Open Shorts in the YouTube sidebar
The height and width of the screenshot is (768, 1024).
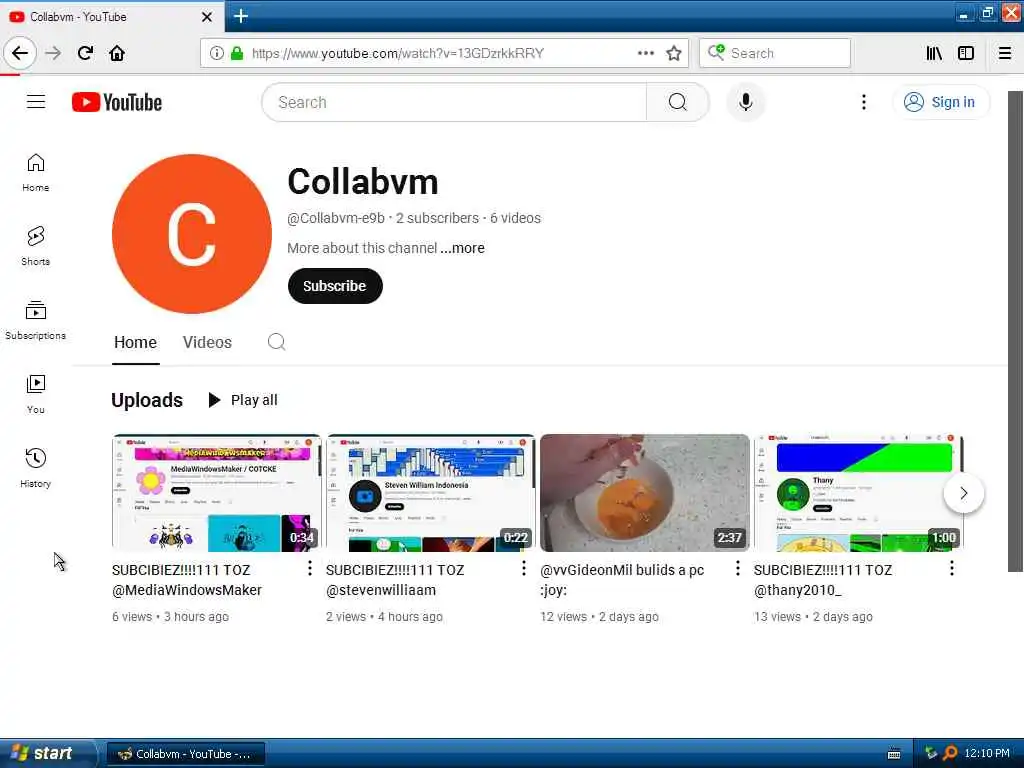pos(36,246)
